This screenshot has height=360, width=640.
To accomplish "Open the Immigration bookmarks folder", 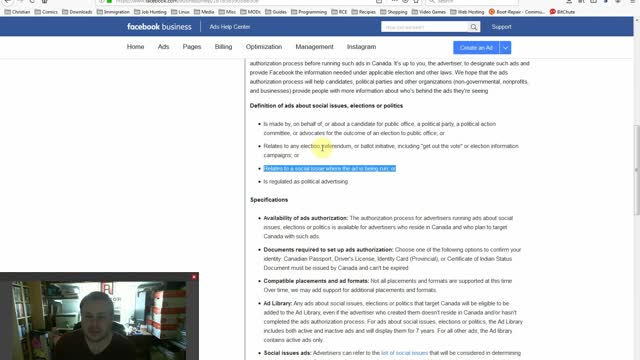I will 113,12.
